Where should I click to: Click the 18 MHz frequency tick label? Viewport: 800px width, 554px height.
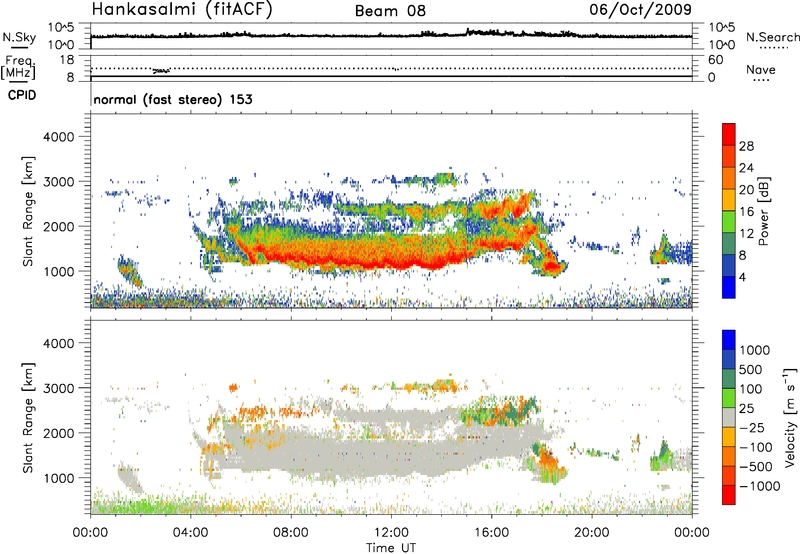click(67, 60)
